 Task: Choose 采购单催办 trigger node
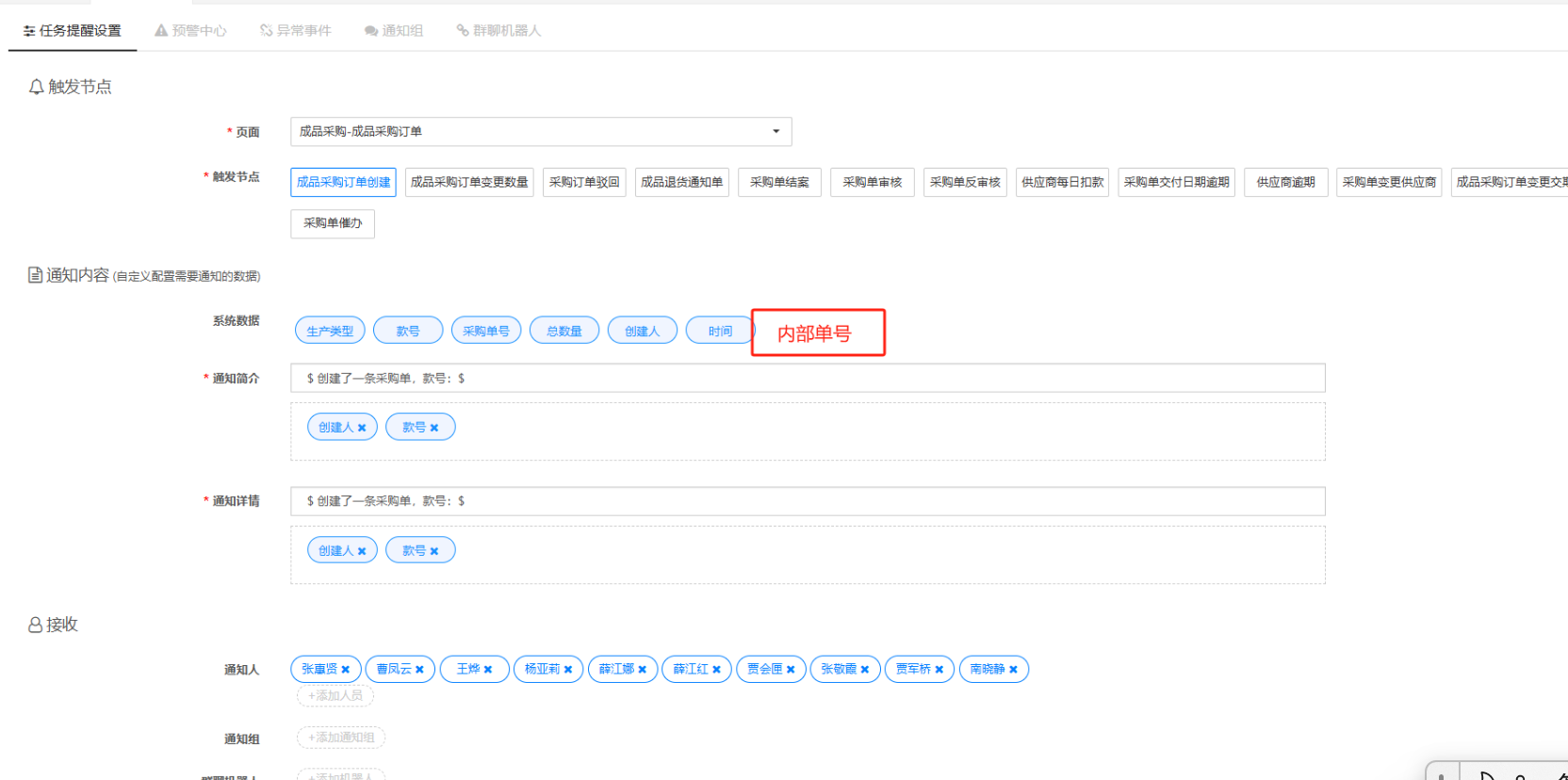[x=332, y=223]
